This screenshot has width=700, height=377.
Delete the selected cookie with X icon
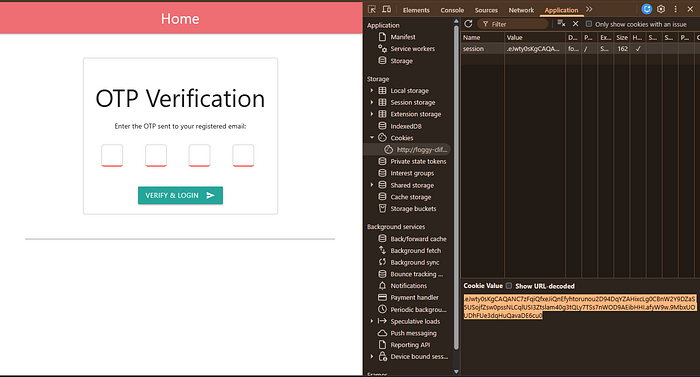[575, 24]
